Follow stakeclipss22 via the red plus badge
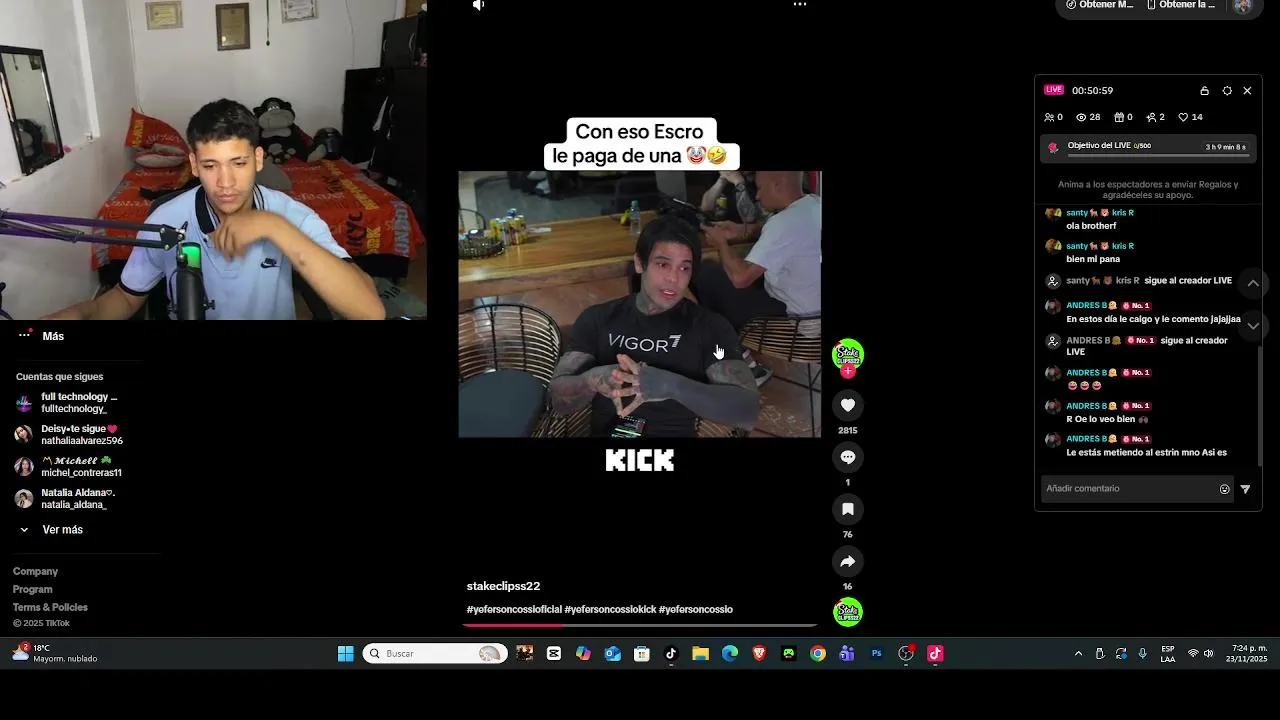 click(x=848, y=371)
